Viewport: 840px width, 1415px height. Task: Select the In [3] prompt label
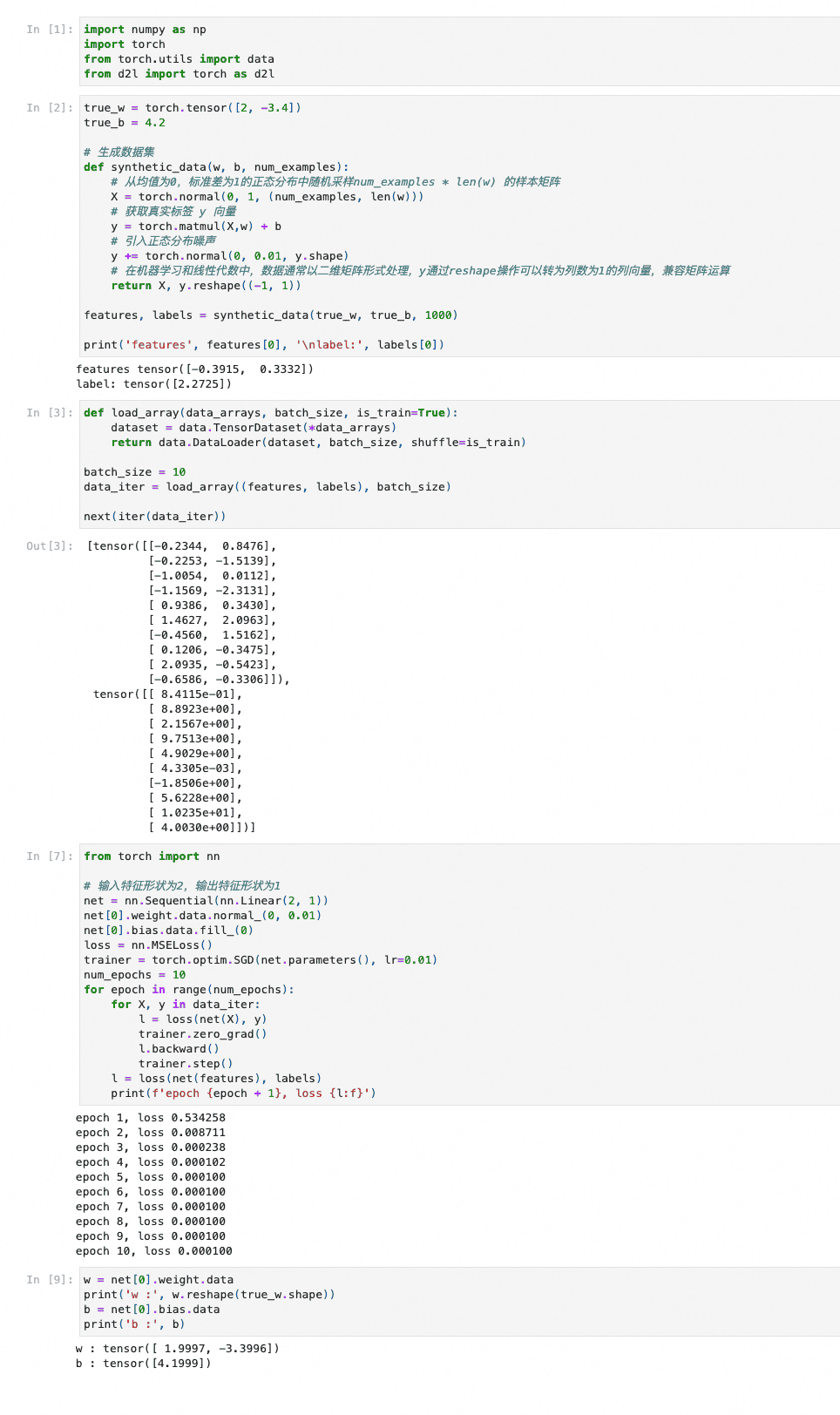50,413
